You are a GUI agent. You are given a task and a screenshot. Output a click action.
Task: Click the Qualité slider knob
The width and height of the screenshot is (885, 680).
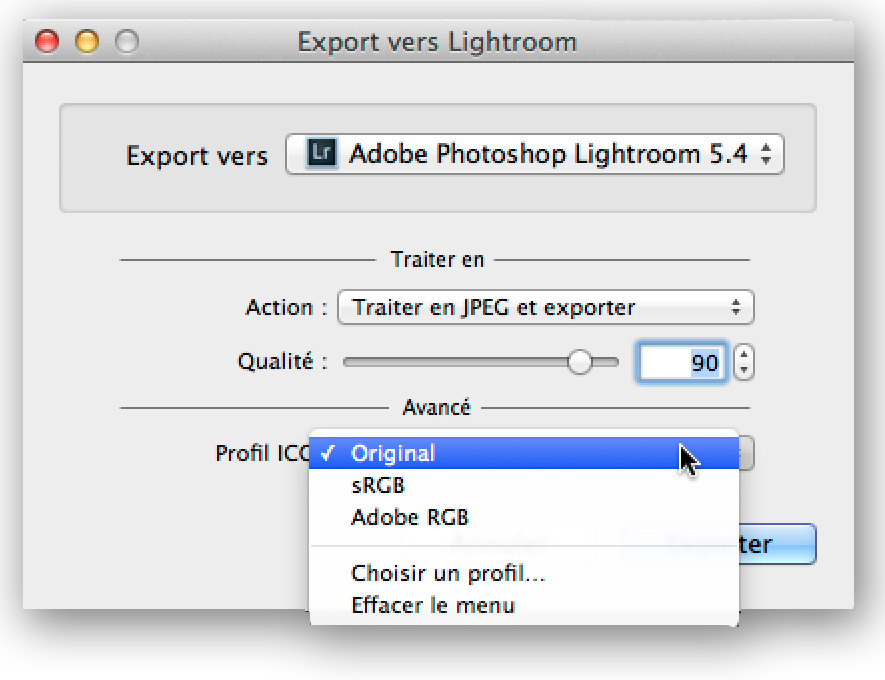579,362
